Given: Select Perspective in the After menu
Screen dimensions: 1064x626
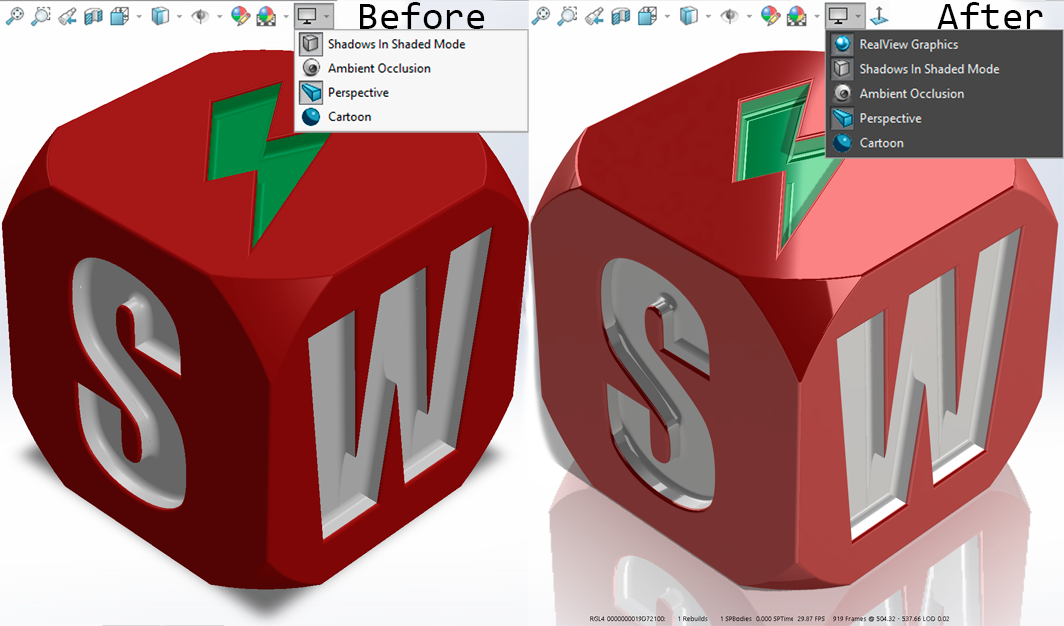Looking at the screenshot, I should (944, 118).
